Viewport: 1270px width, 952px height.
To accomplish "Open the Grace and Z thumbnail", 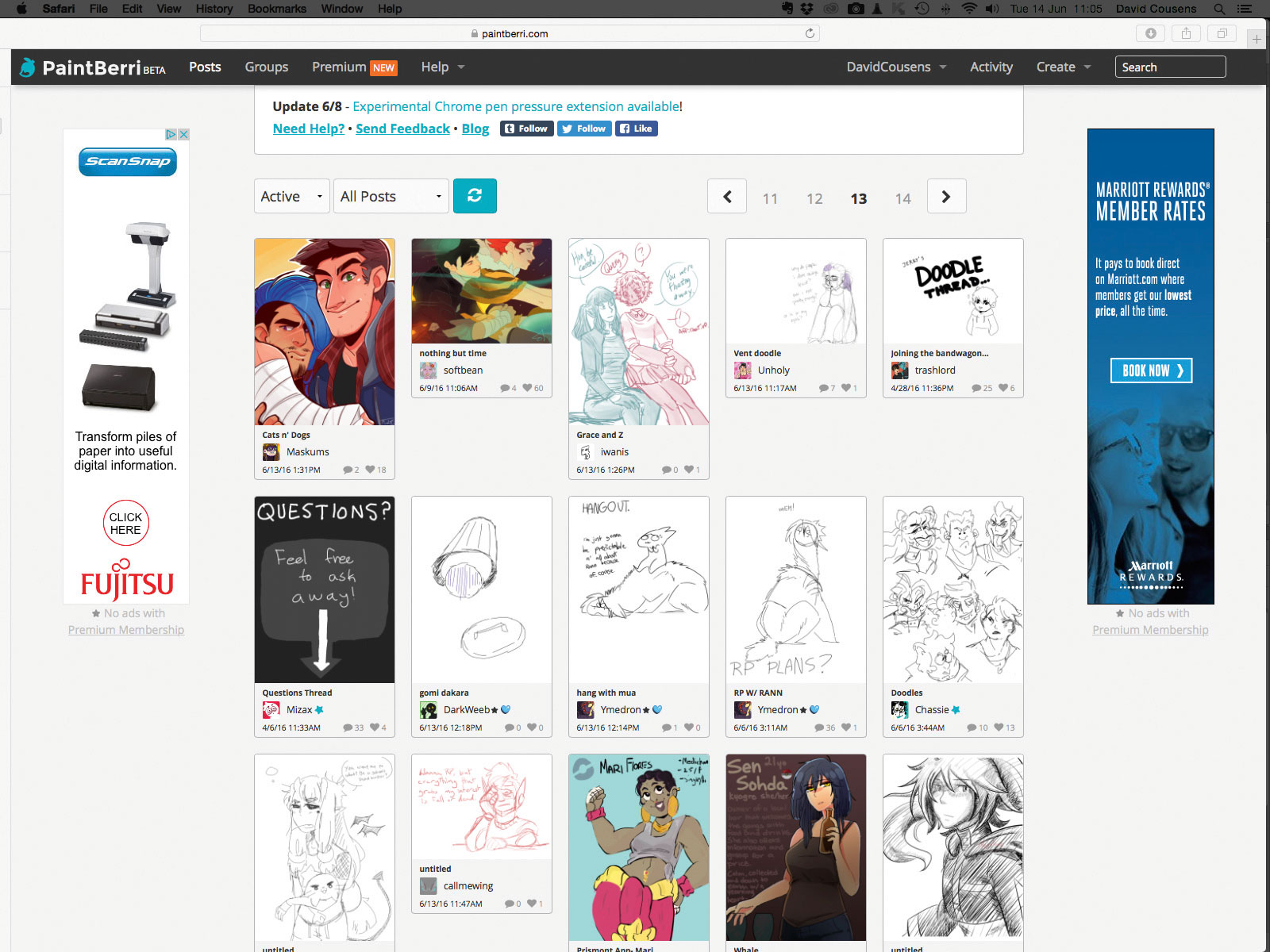I will click(x=639, y=332).
